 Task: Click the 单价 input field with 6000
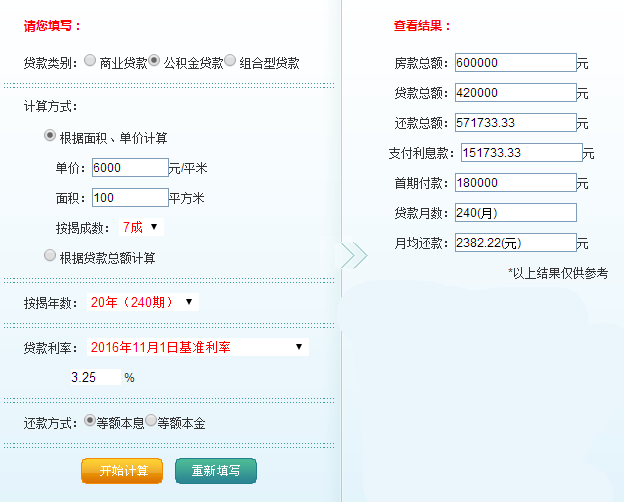tap(130, 168)
